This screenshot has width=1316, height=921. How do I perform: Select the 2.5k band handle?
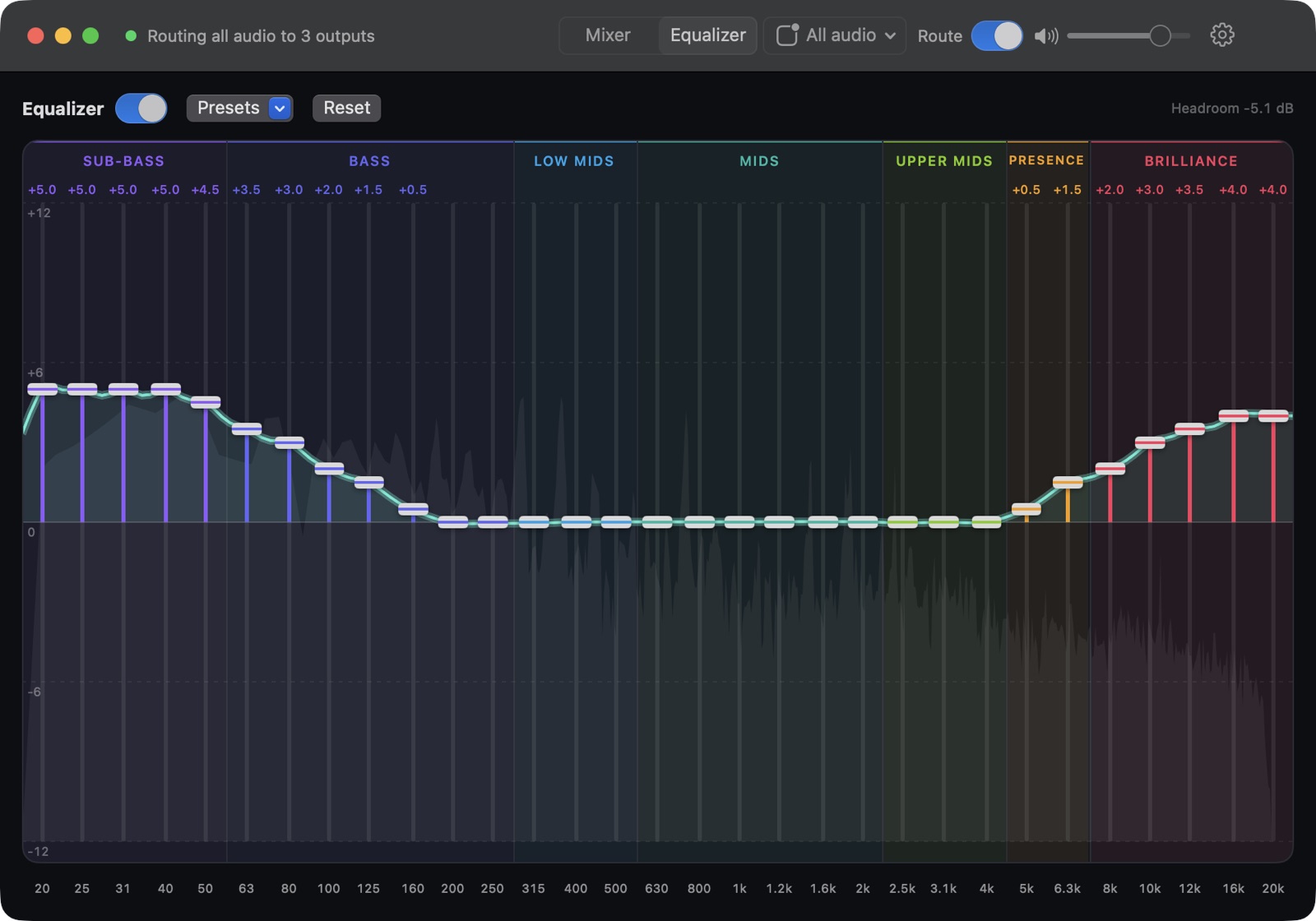point(902,522)
